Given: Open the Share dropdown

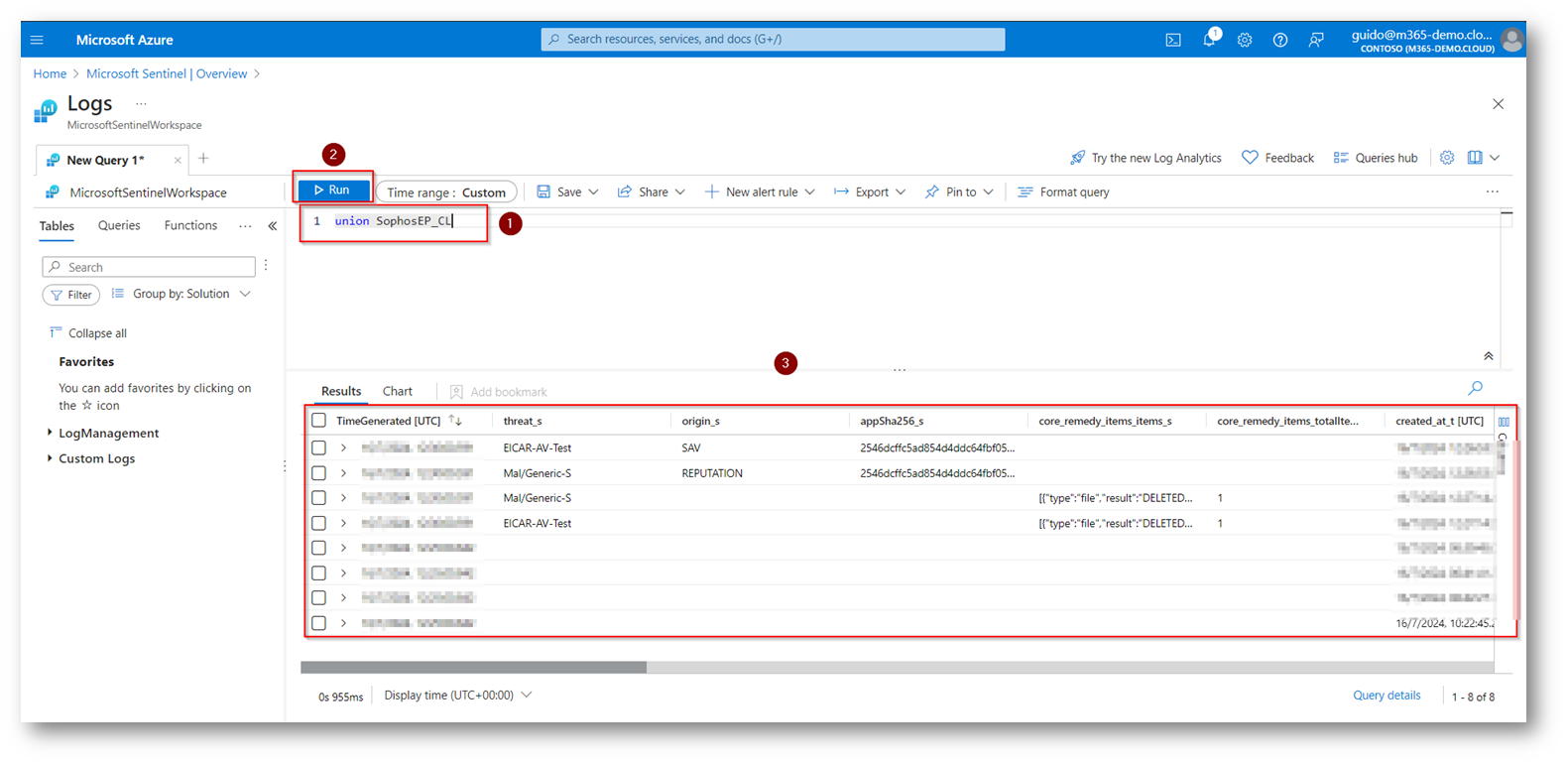Looking at the screenshot, I should [652, 191].
